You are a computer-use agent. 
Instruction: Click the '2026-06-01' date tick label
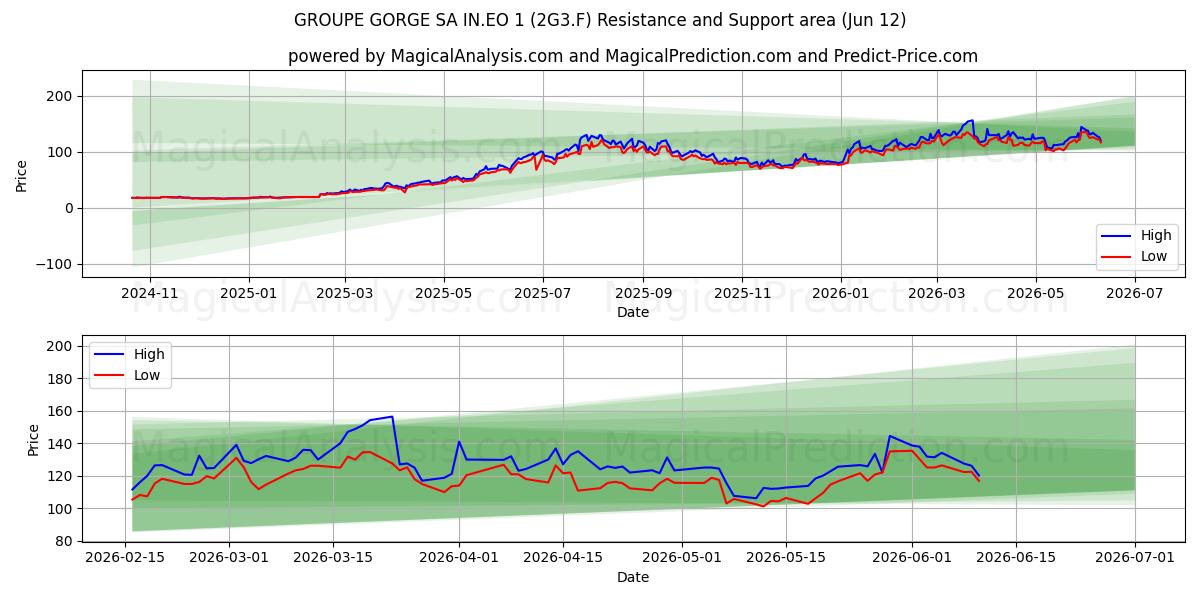point(912,557)
